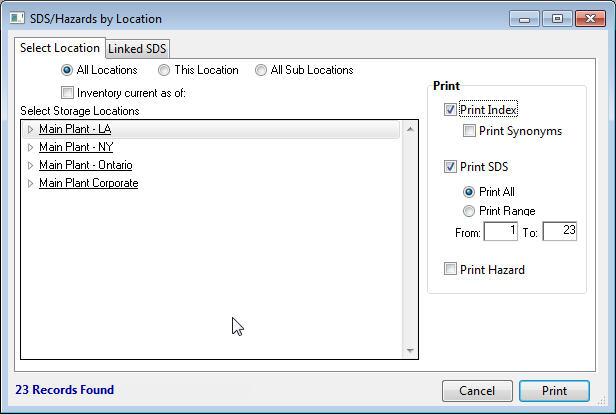Click the Cancel button
Image resolution: width=616 pixels, height=414 pixels.
coord(477,391)
